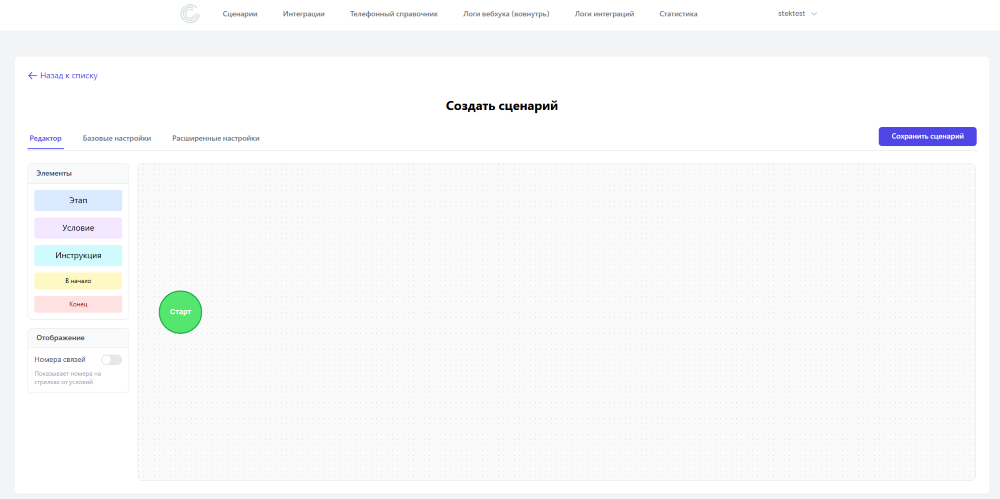The image size is (1000, 499).
Task: Open the Статистика page
Action: 678,14
